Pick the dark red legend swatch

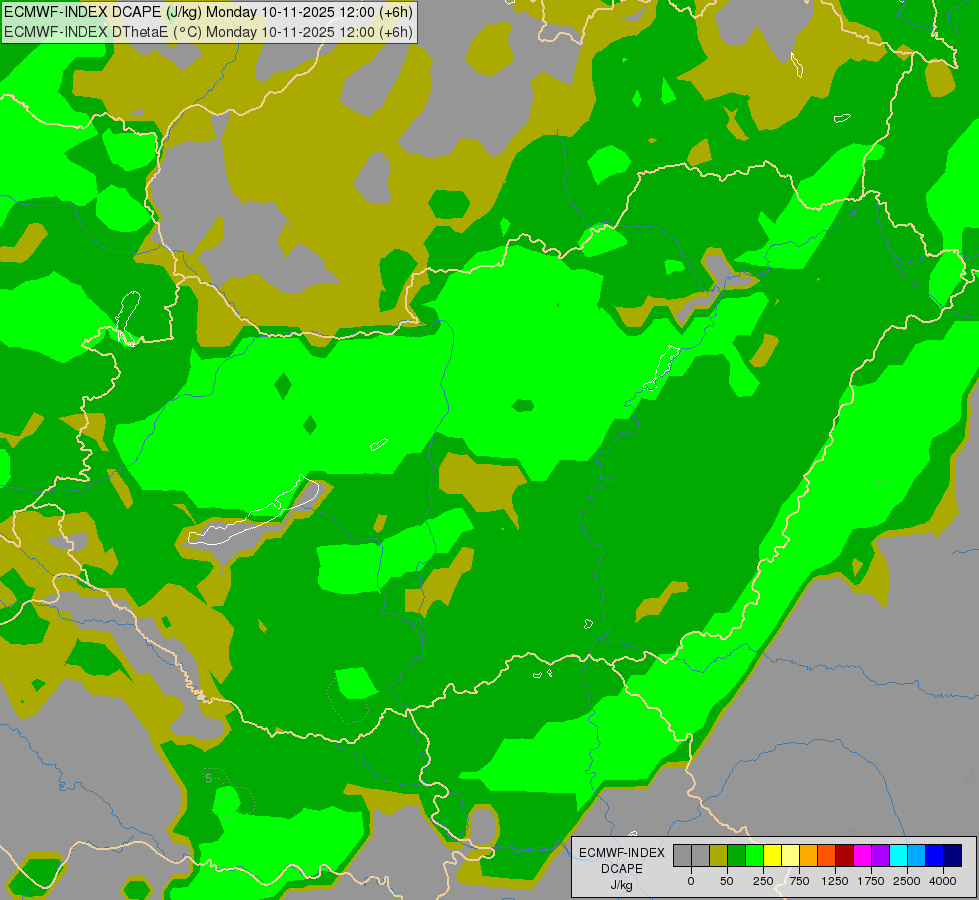pyautogui.click(x=845, y=855)
